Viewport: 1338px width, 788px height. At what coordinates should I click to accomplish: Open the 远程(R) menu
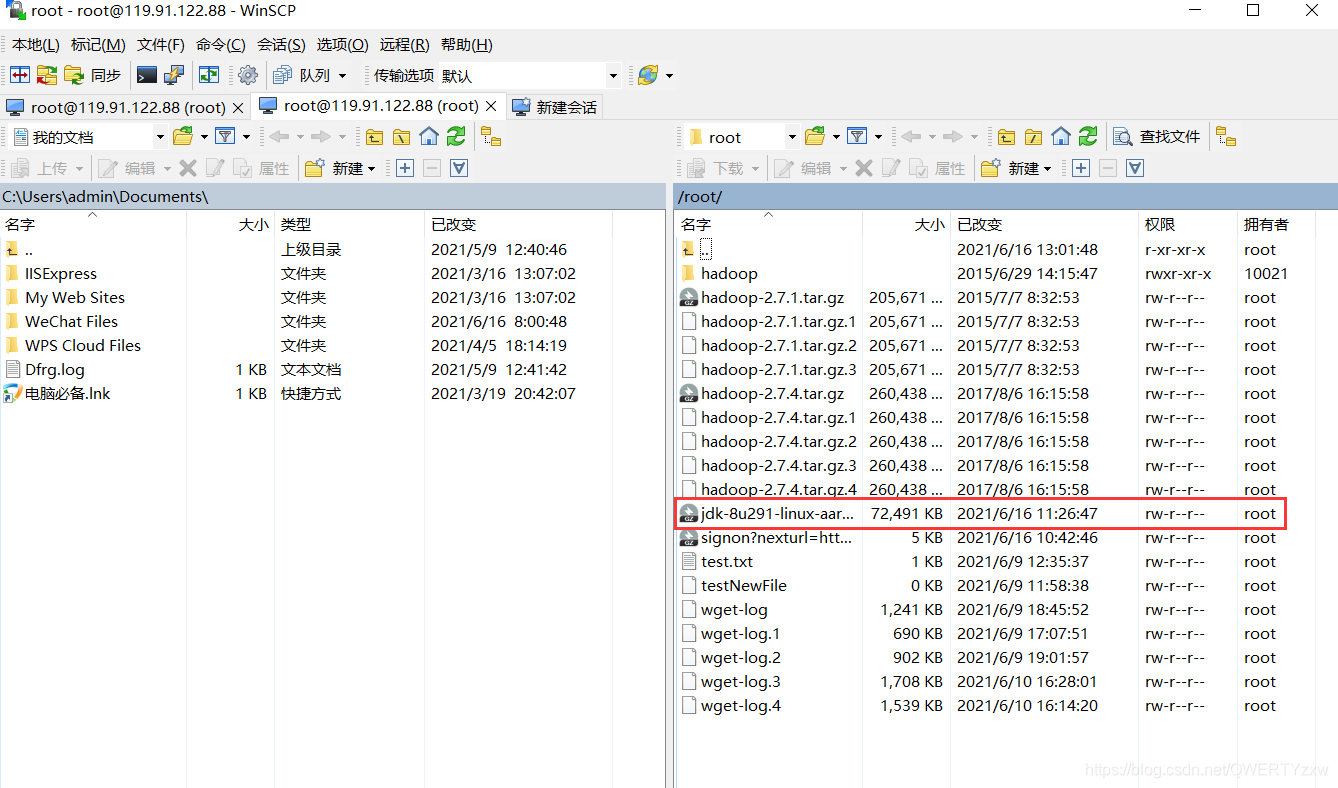click(405, 45)
